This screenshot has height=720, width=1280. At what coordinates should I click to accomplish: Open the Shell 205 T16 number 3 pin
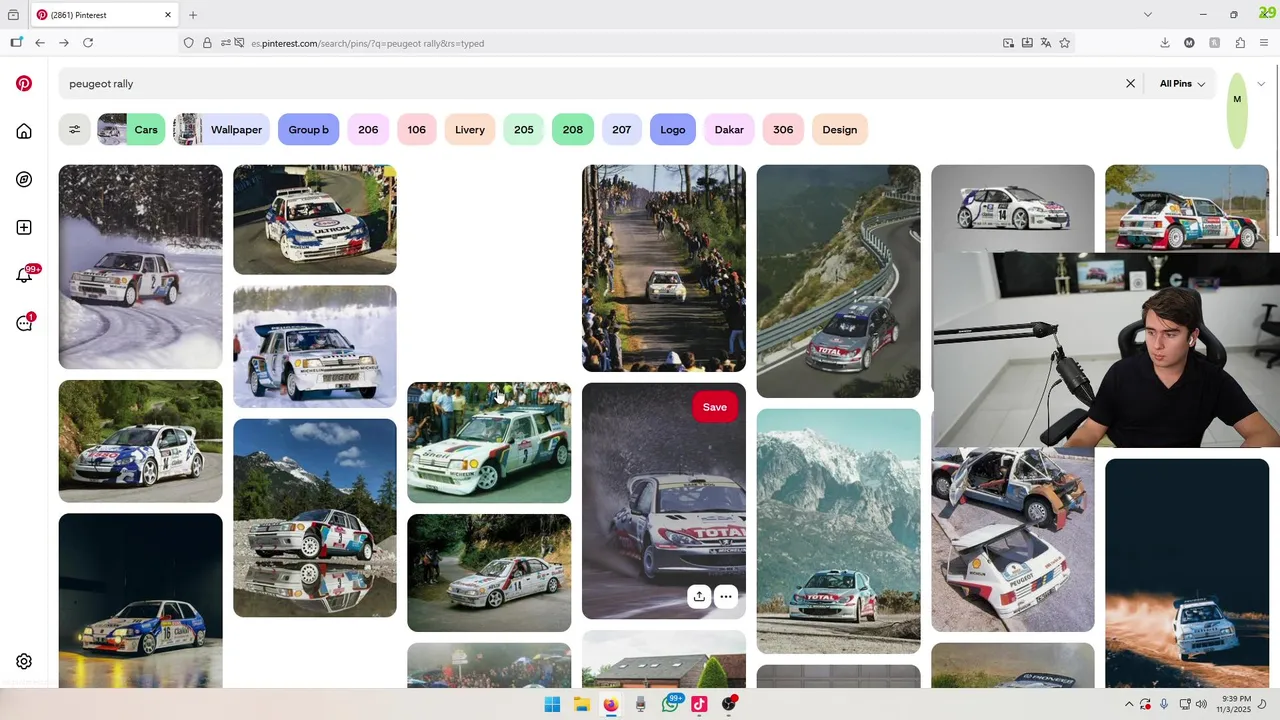click(x=489, y=443)
